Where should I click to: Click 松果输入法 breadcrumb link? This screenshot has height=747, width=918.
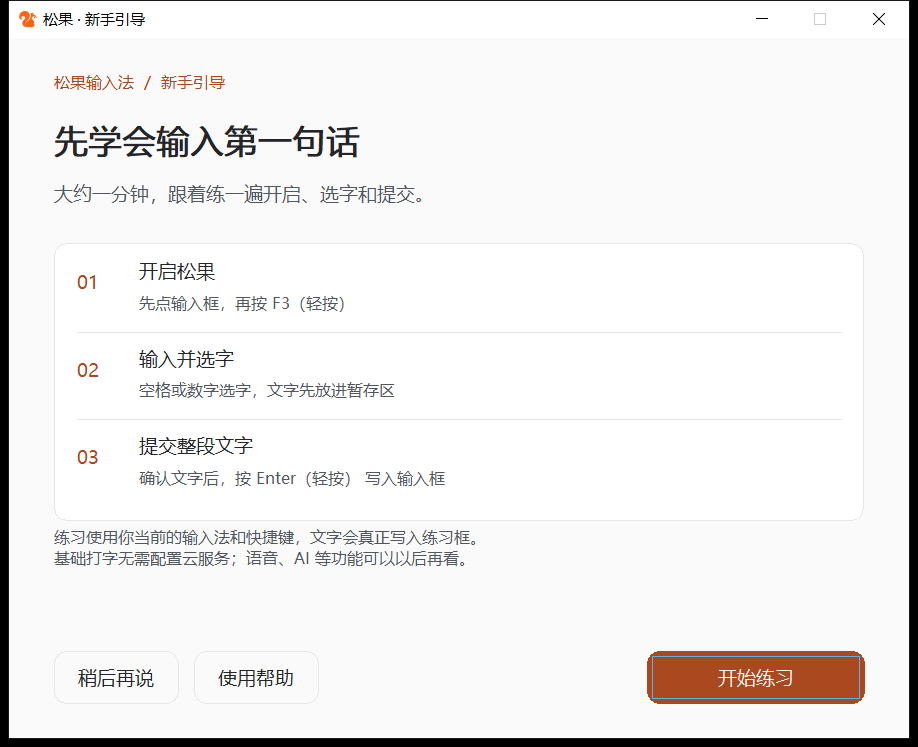pos(94,83)
